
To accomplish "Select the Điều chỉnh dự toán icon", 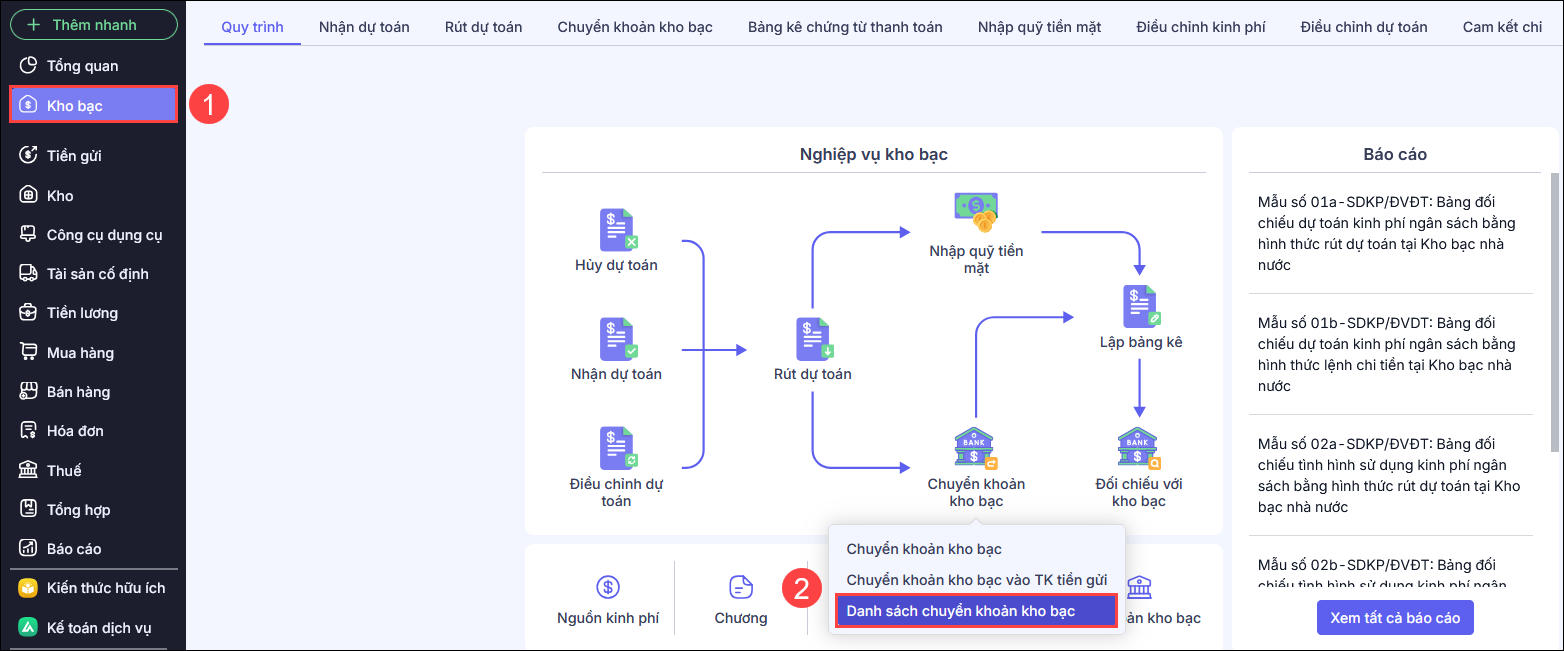I will [617, 448].
